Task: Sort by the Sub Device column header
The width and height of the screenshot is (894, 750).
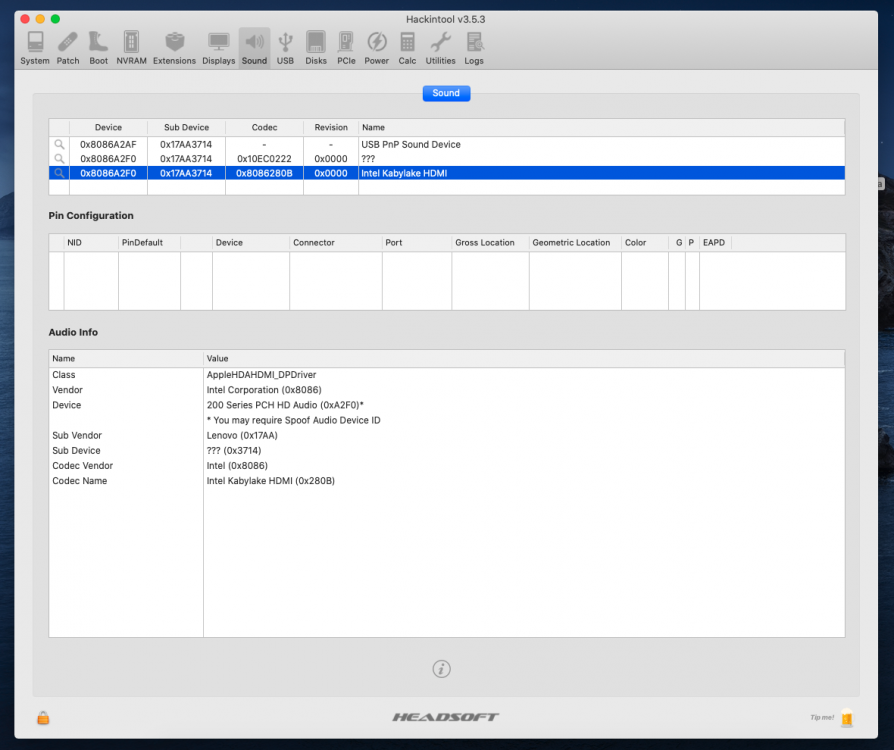Action: coord(186,127)
